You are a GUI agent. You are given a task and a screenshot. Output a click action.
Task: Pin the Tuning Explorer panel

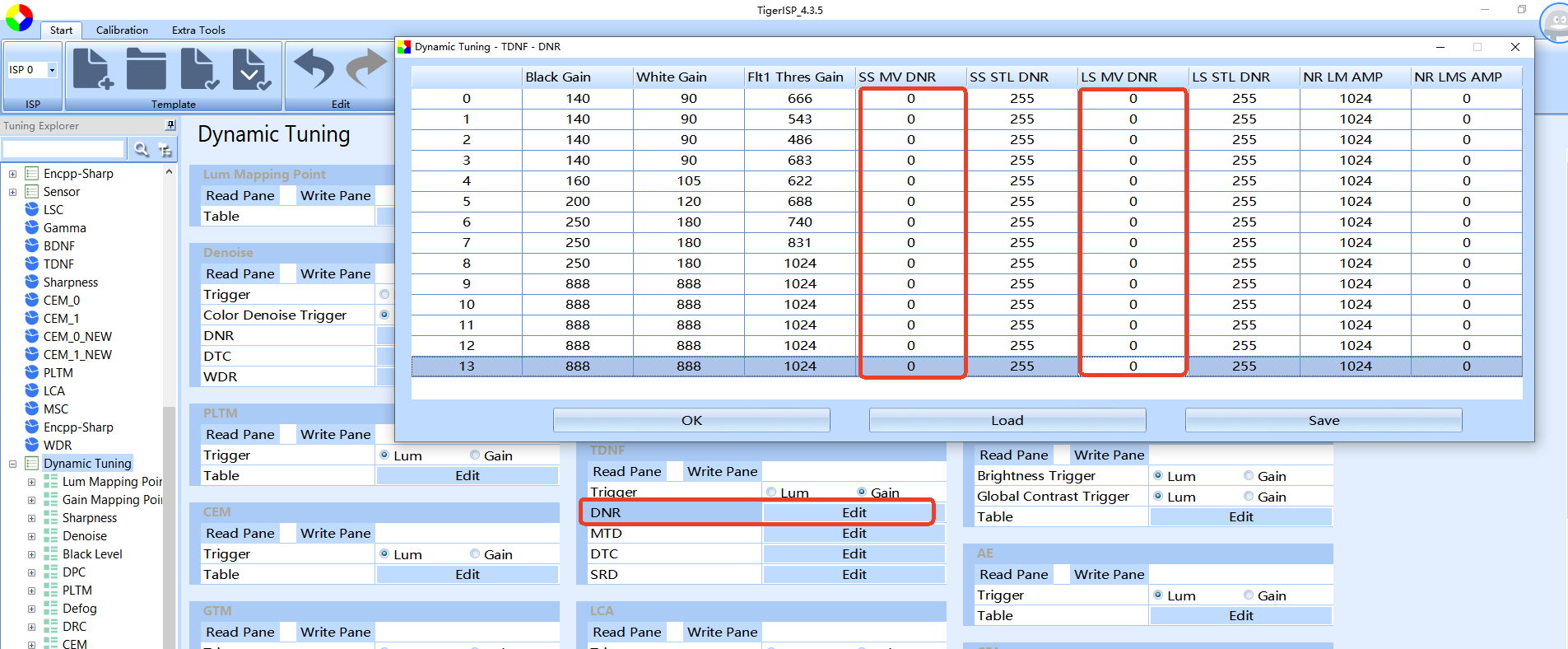[170, 126]
